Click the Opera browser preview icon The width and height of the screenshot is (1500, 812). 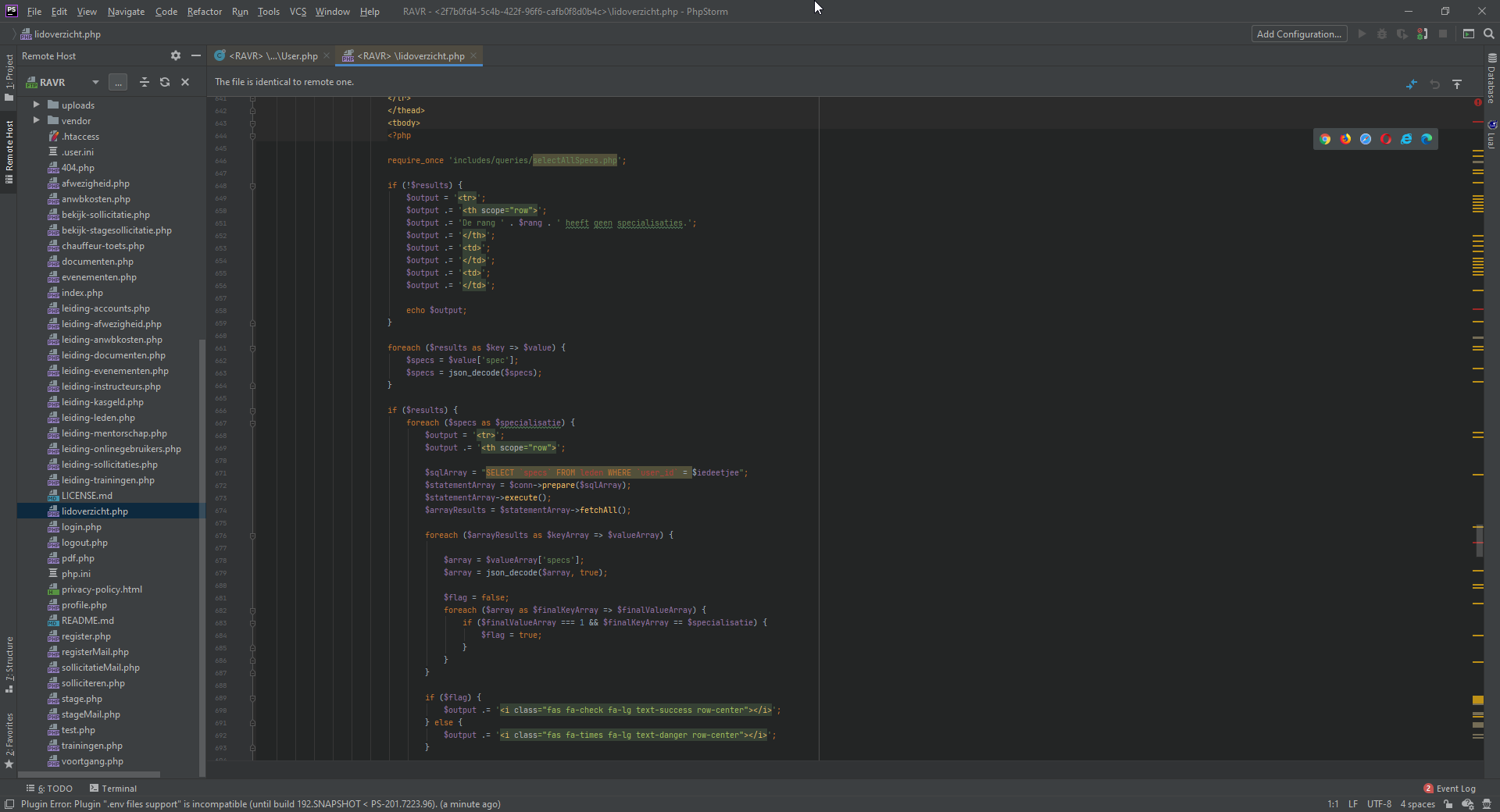(x=1386, y=139)
